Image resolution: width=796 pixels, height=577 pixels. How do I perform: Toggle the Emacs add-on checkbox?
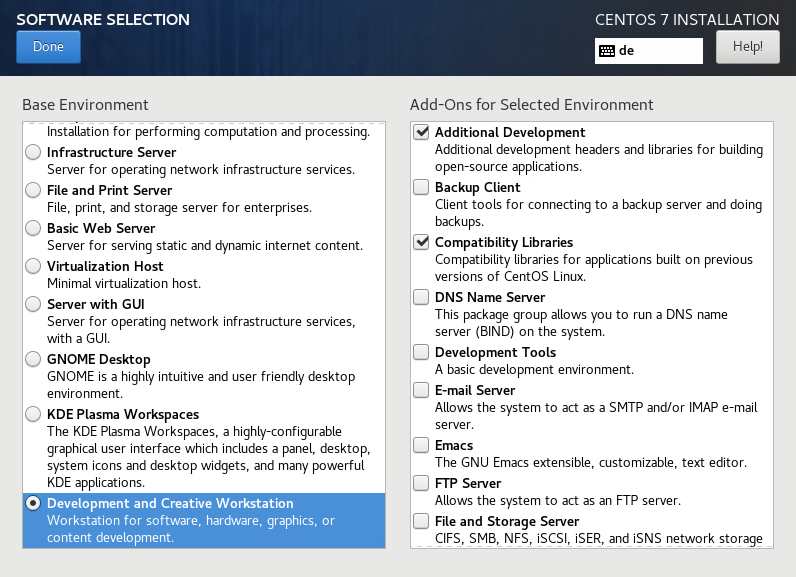pyautogui.click(x=421, y=446)
